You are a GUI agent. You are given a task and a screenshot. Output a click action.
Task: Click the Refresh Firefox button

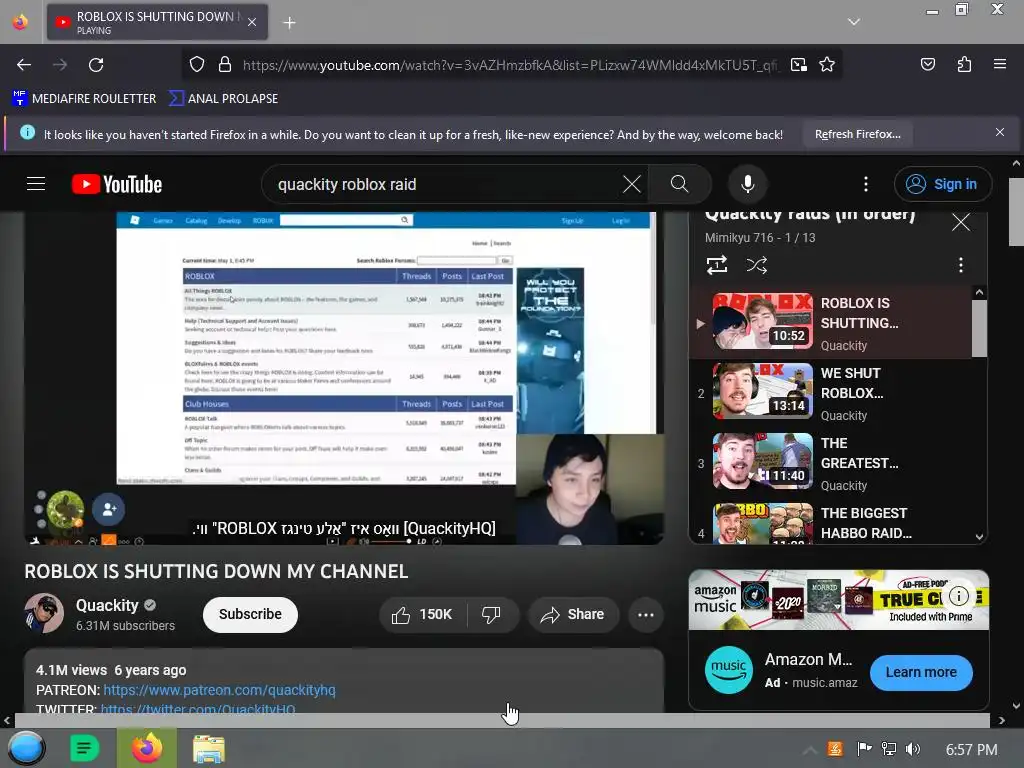857,134
